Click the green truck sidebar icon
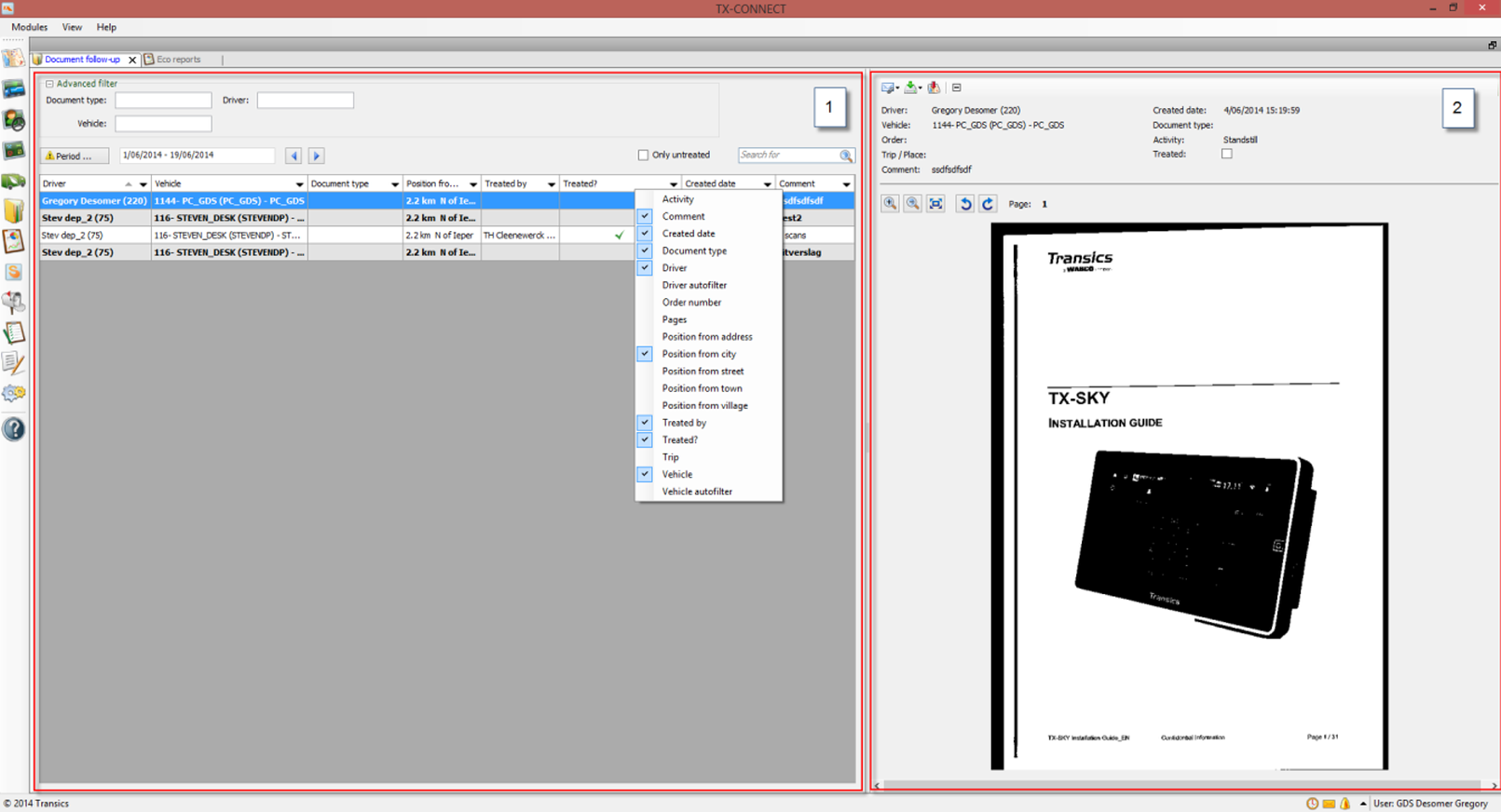This screenshot has height=812, width=1501. tap(14, 181)
